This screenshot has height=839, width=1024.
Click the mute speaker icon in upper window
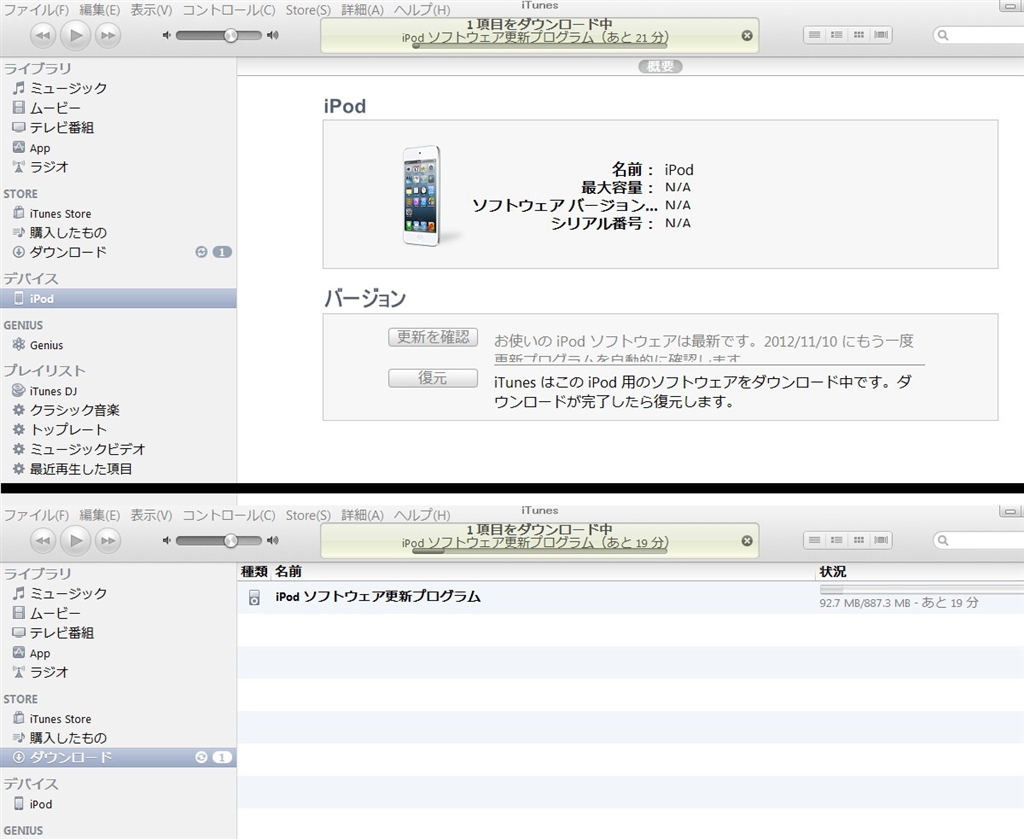[x=167, y=35]
